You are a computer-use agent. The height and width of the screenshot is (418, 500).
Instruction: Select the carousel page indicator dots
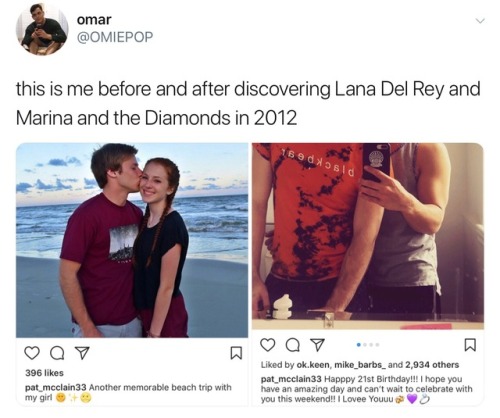[368, 345]
